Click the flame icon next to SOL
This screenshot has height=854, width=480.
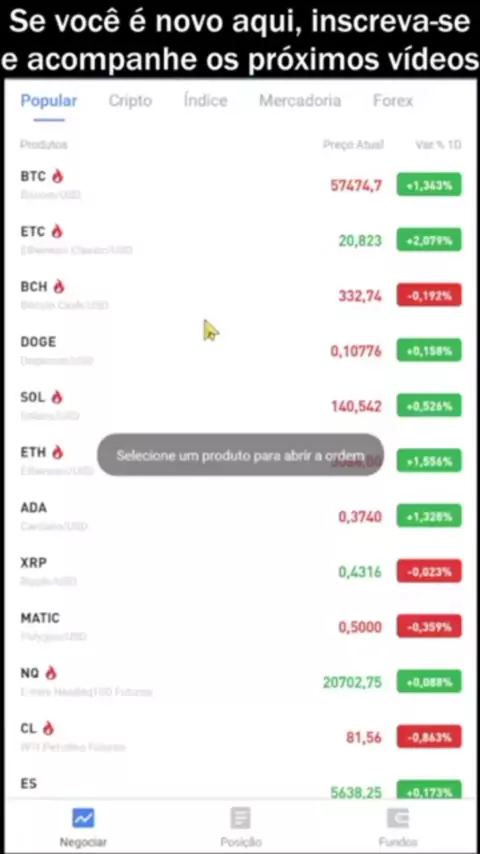click(x=57, y=397)
